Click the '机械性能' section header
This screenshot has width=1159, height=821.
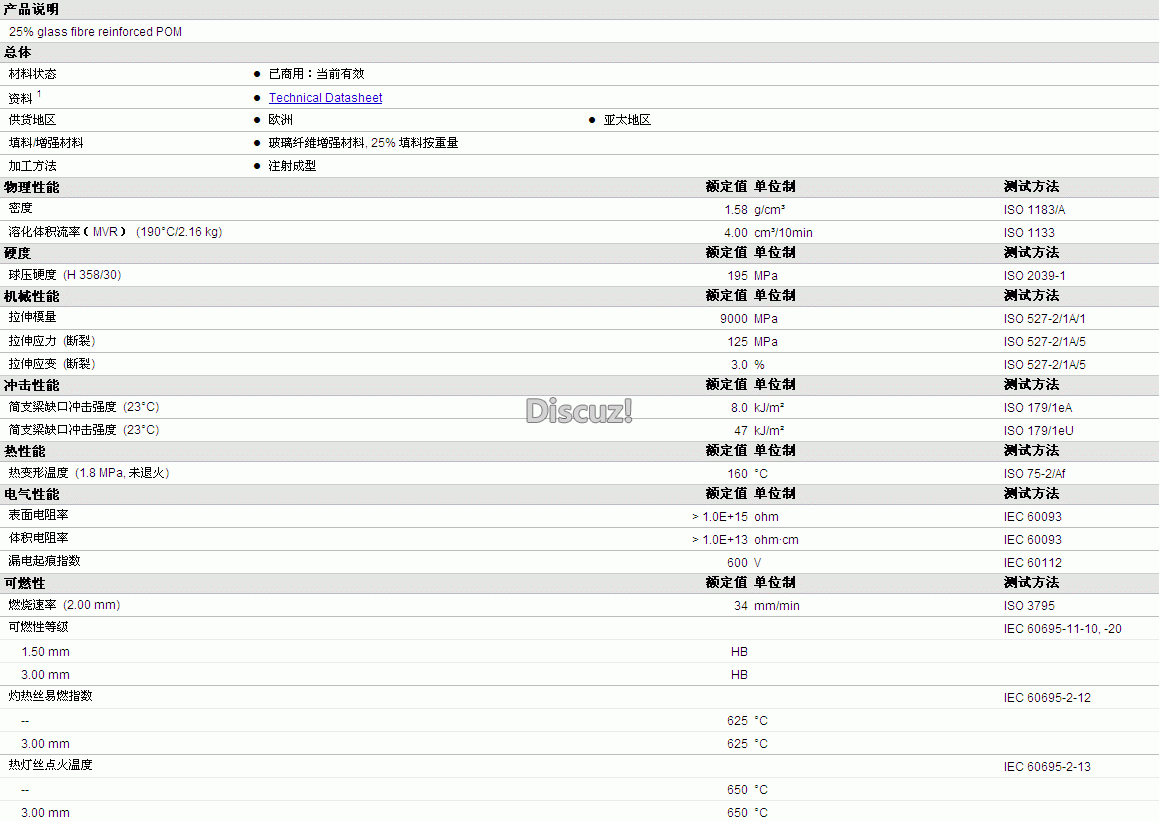31,296
